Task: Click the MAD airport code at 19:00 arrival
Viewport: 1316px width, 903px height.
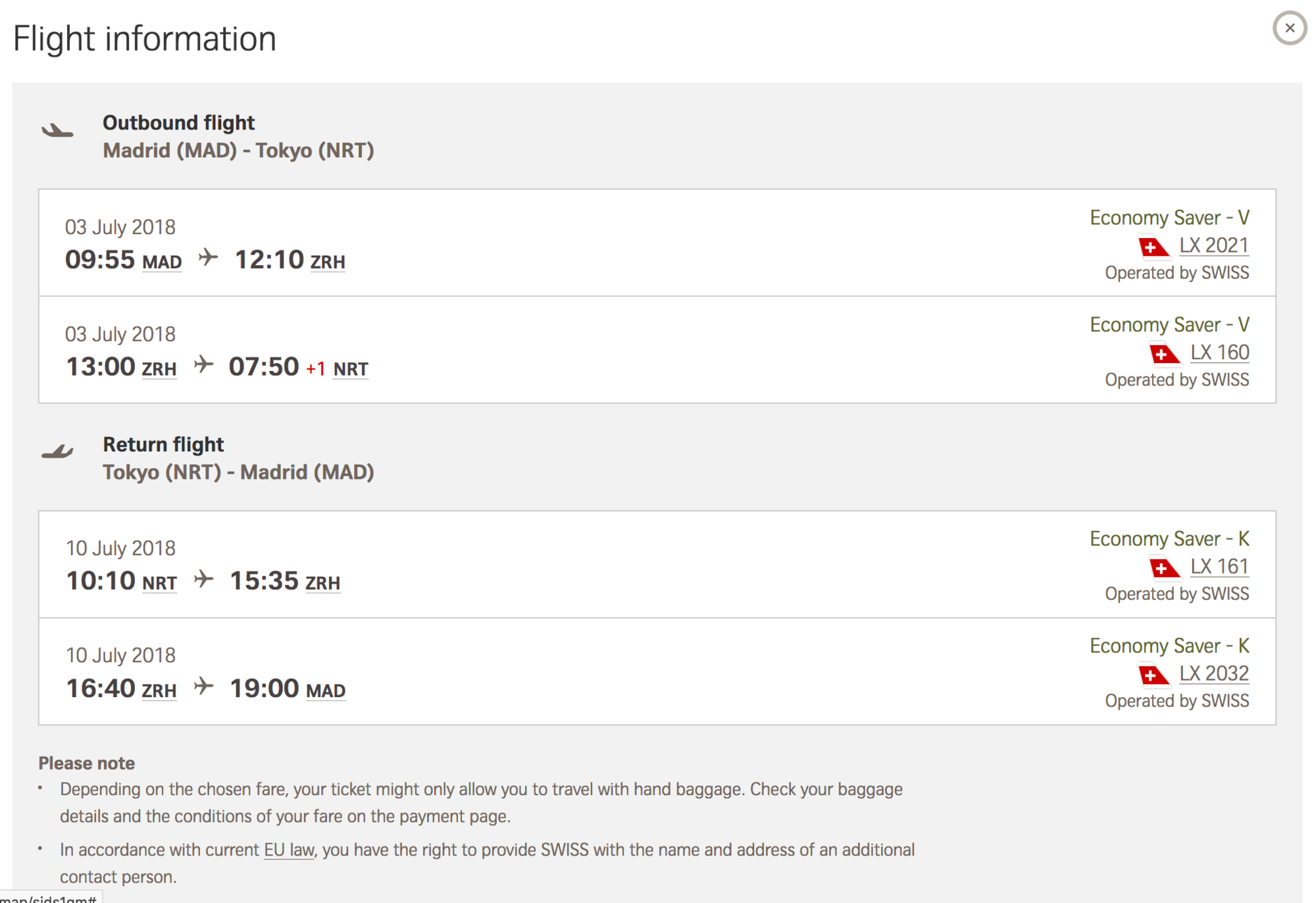Action: tap(326, 691)
